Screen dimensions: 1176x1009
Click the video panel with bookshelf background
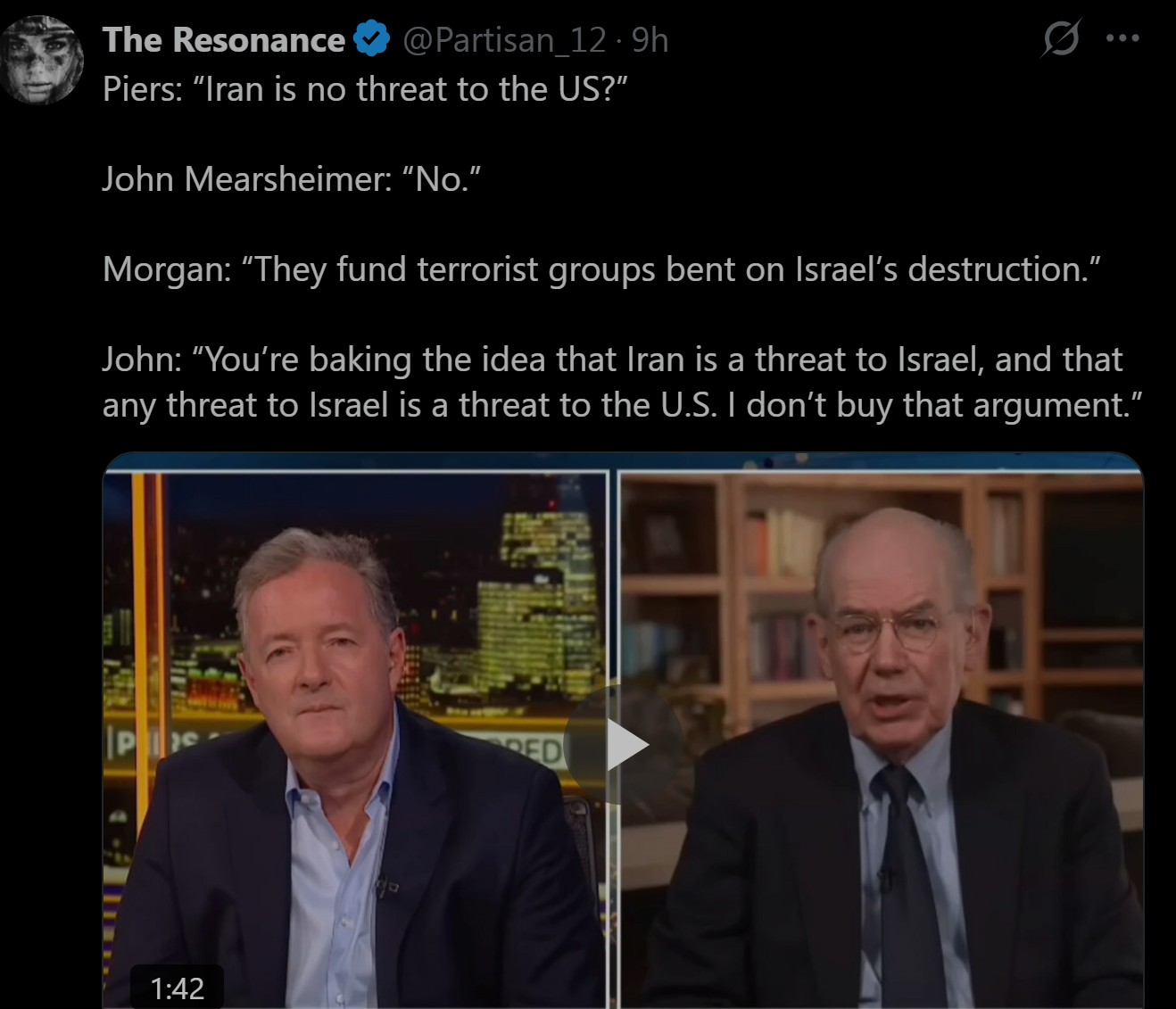click(882, 739)
